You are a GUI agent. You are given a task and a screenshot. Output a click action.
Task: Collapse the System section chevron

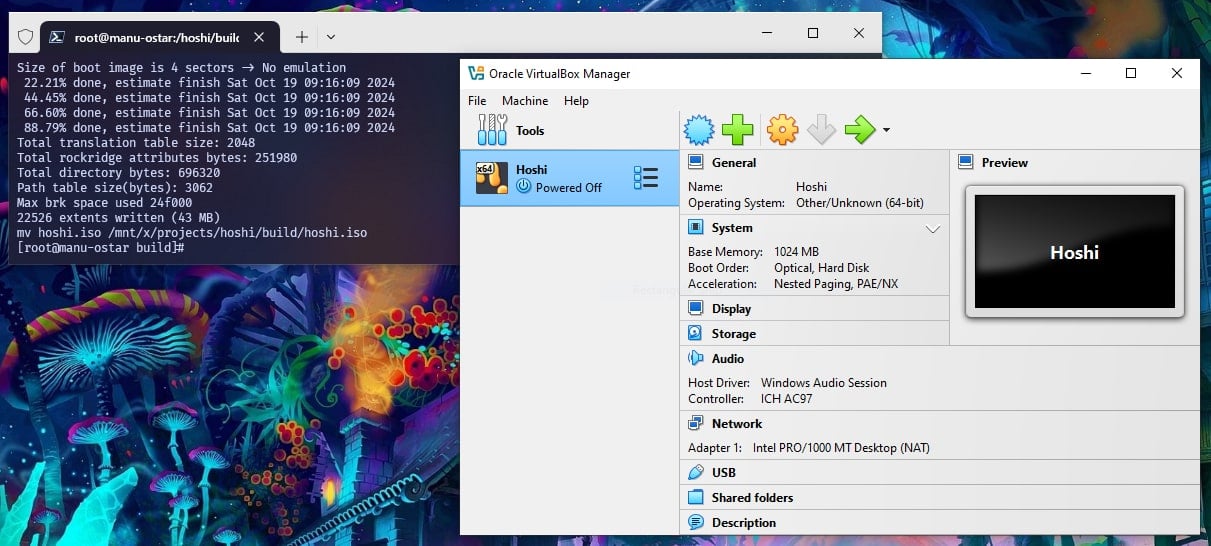(933, 229)
